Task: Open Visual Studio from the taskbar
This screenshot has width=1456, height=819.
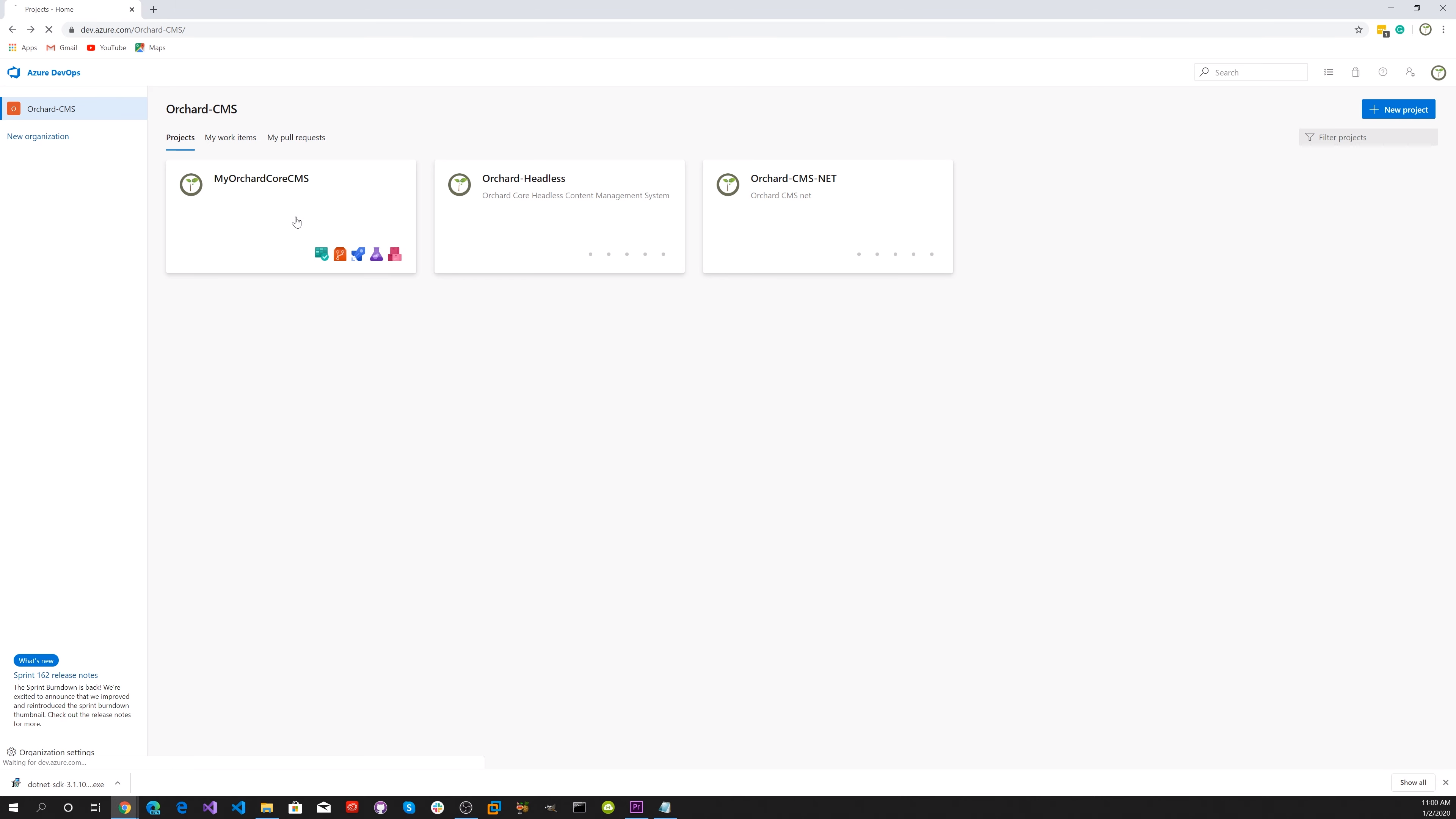Action: 210,808
